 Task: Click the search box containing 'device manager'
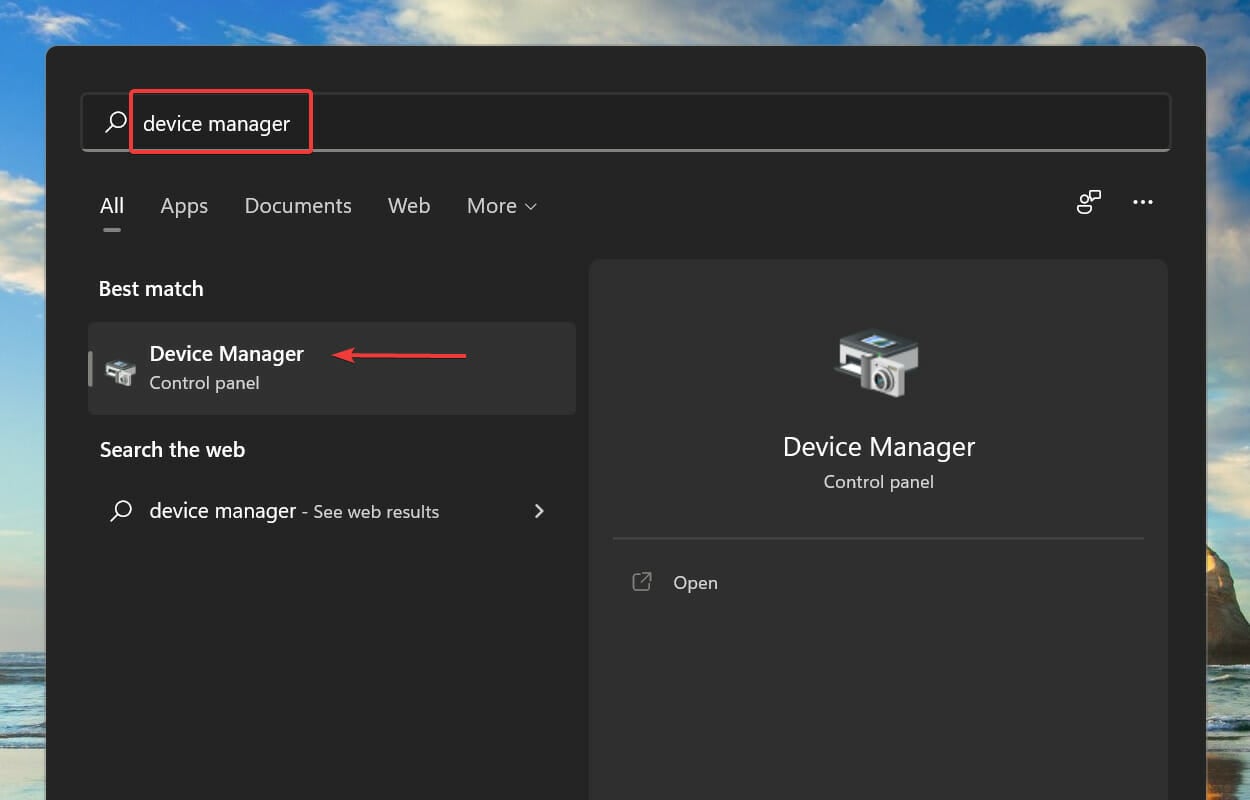[626, 122]
